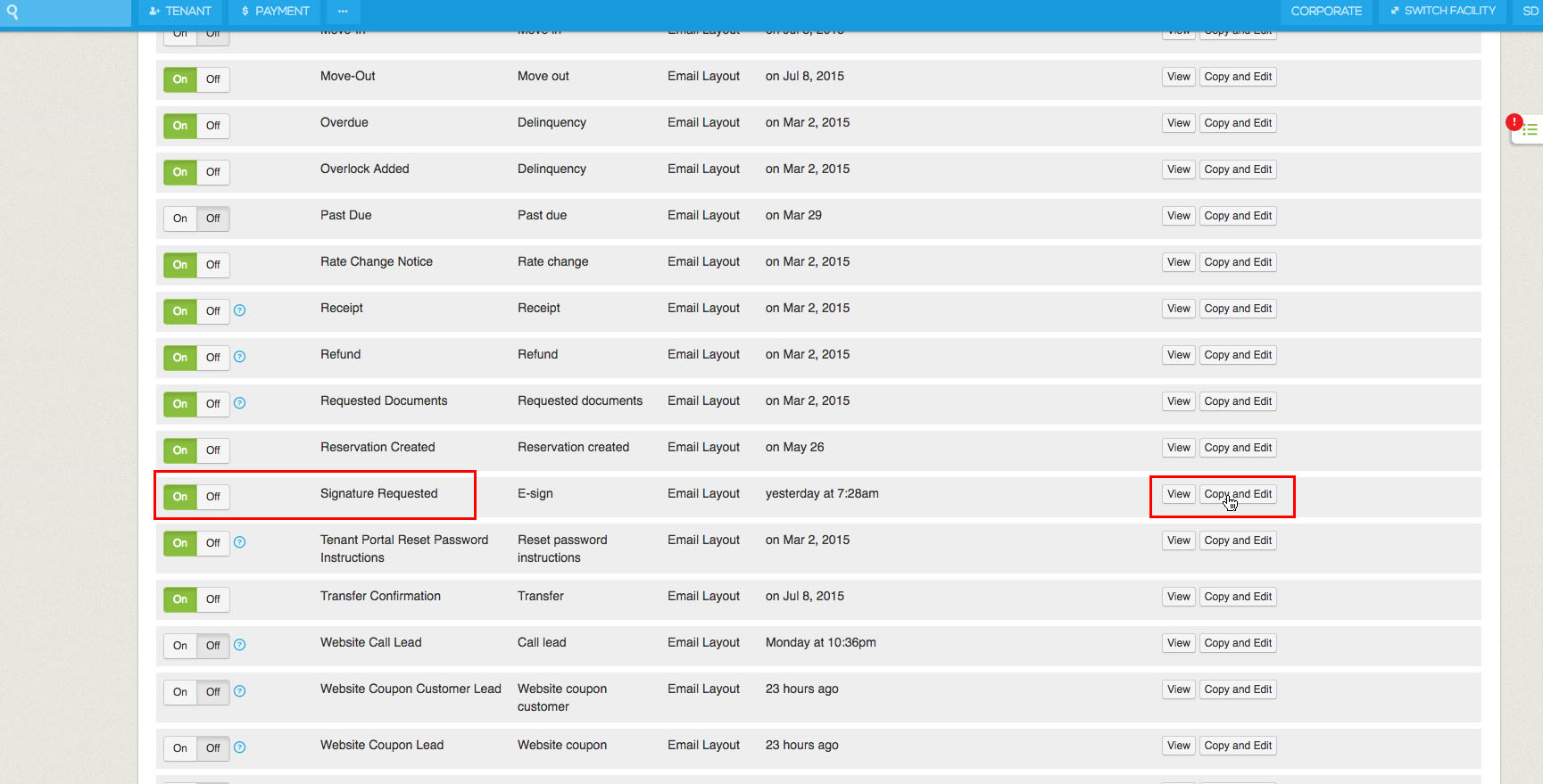Click Copy and Edit for Signature Requested

pos(1238,494)
